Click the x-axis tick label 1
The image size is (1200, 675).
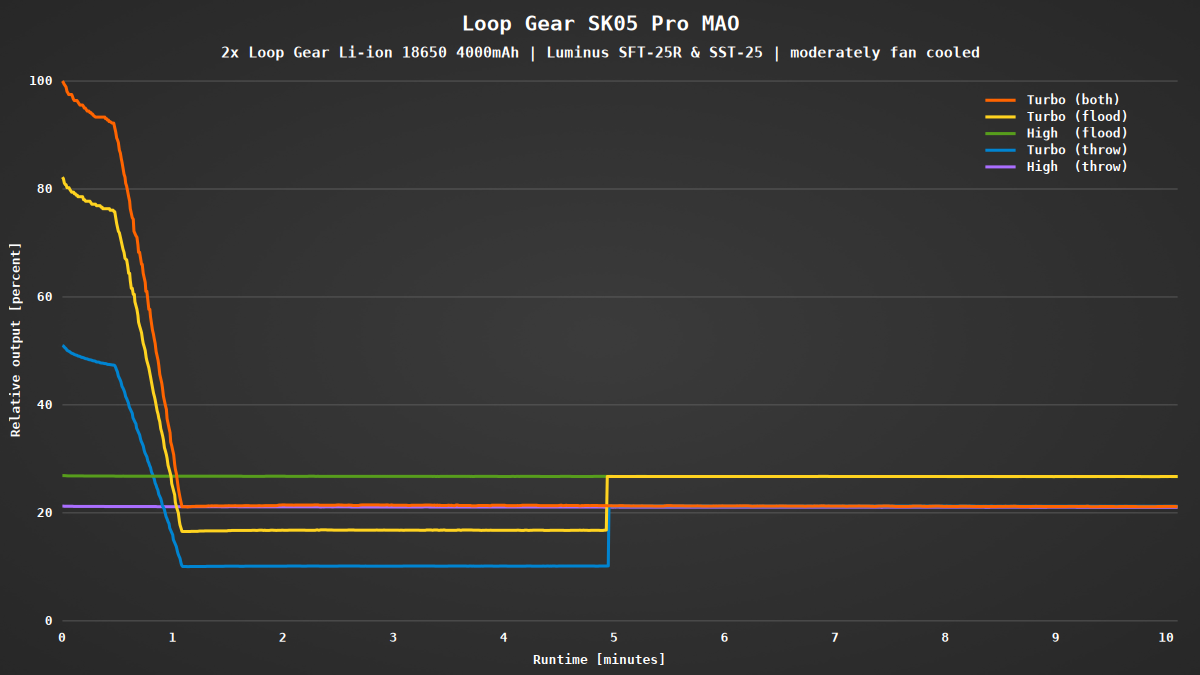172,637
